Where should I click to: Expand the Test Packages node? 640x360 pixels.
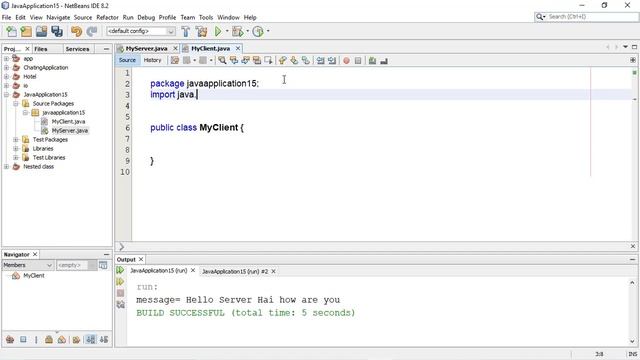tap(16, 140)
